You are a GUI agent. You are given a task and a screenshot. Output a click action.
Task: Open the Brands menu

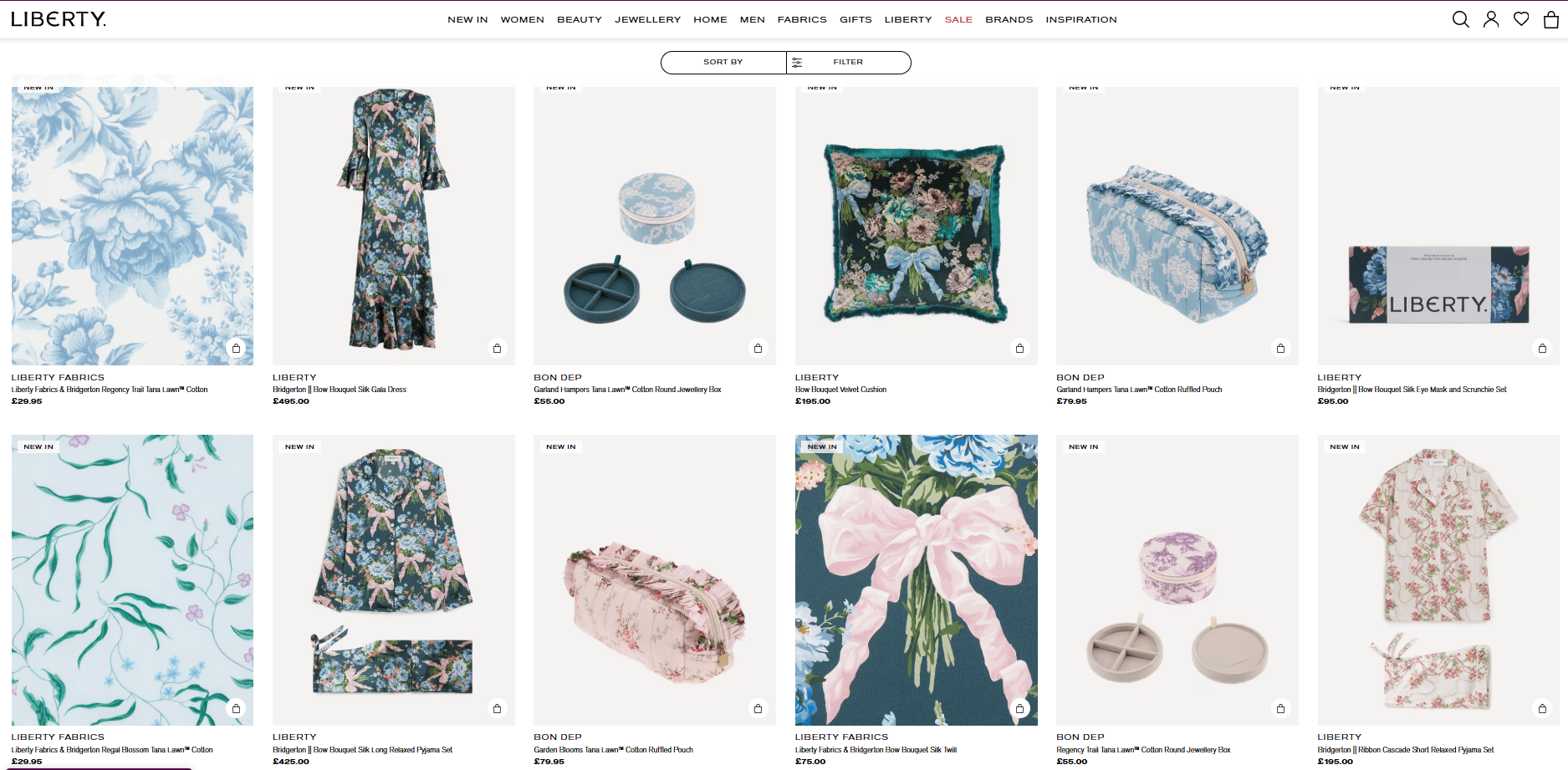tap(1009, 20)
